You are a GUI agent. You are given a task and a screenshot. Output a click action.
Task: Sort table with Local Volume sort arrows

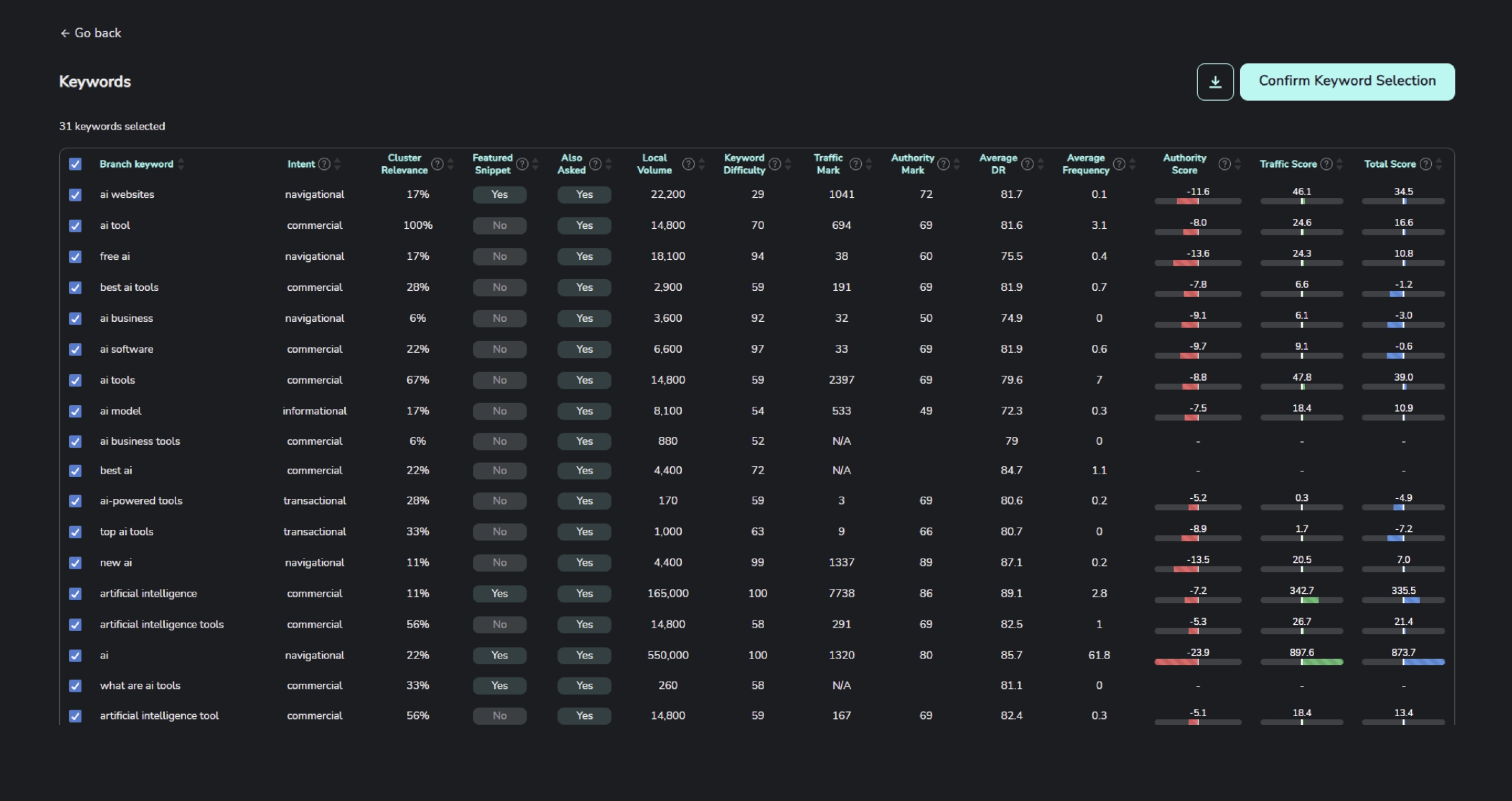702,164
